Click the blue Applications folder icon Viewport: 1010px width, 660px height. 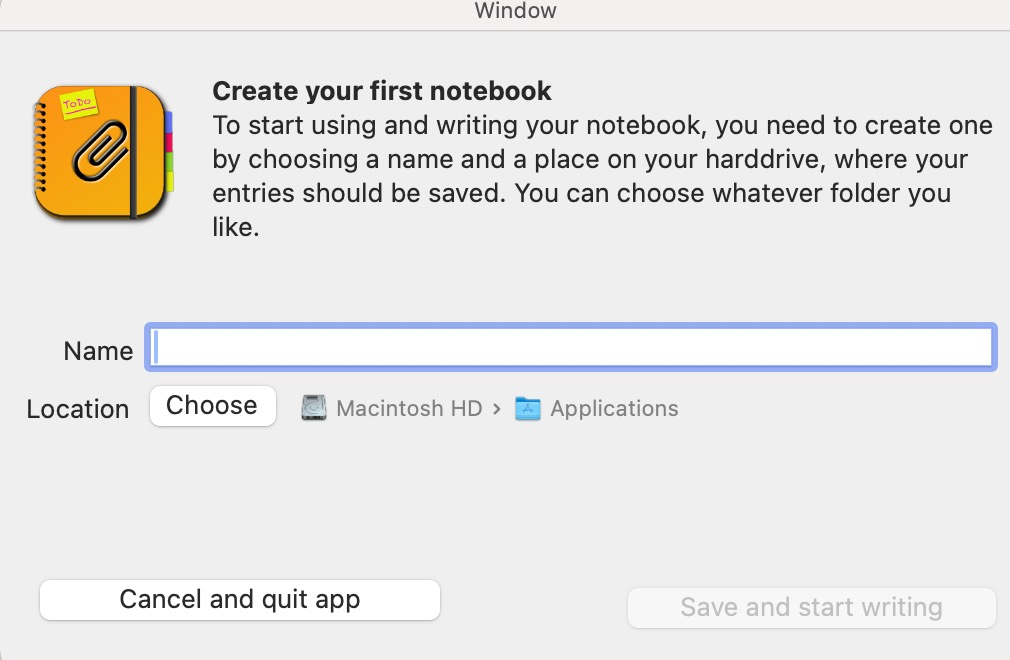click(528, 408)
